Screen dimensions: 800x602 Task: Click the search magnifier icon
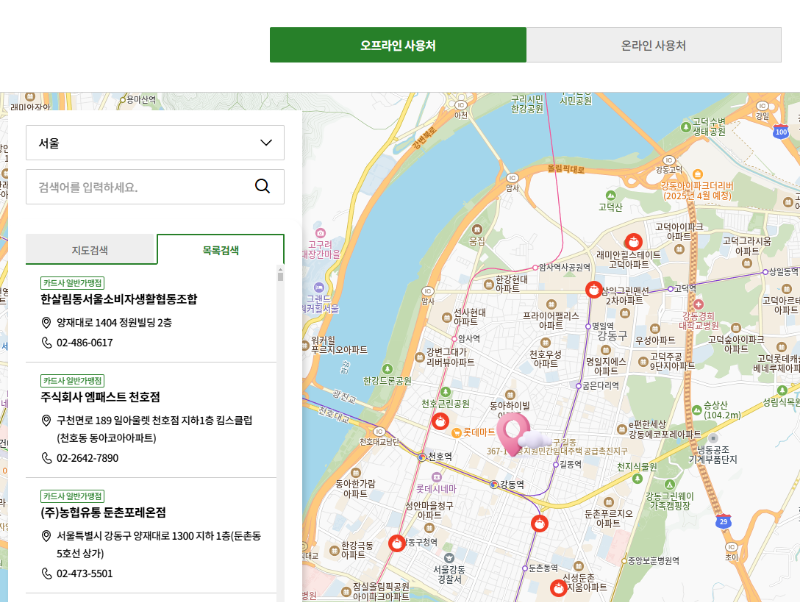(262, 186)
